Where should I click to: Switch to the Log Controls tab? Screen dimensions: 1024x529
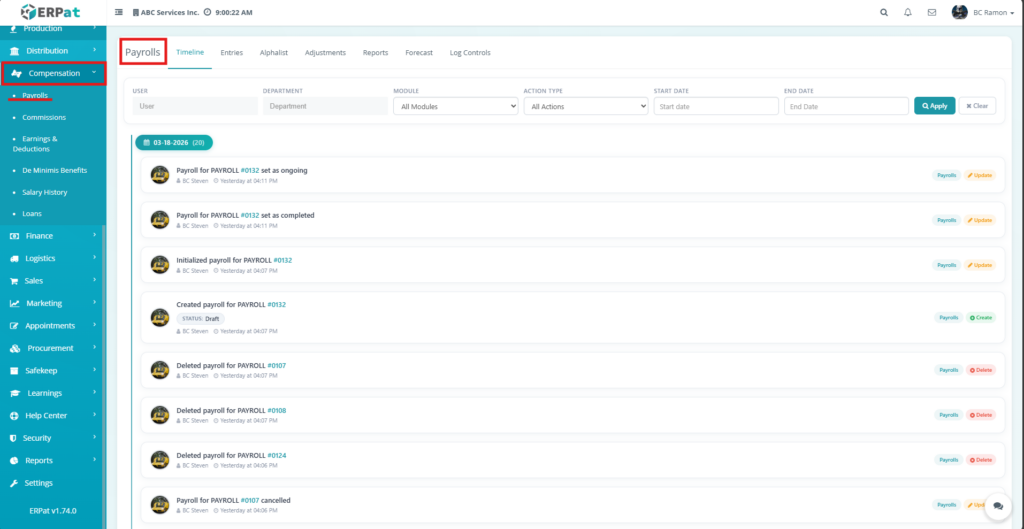tap(470, 52)
